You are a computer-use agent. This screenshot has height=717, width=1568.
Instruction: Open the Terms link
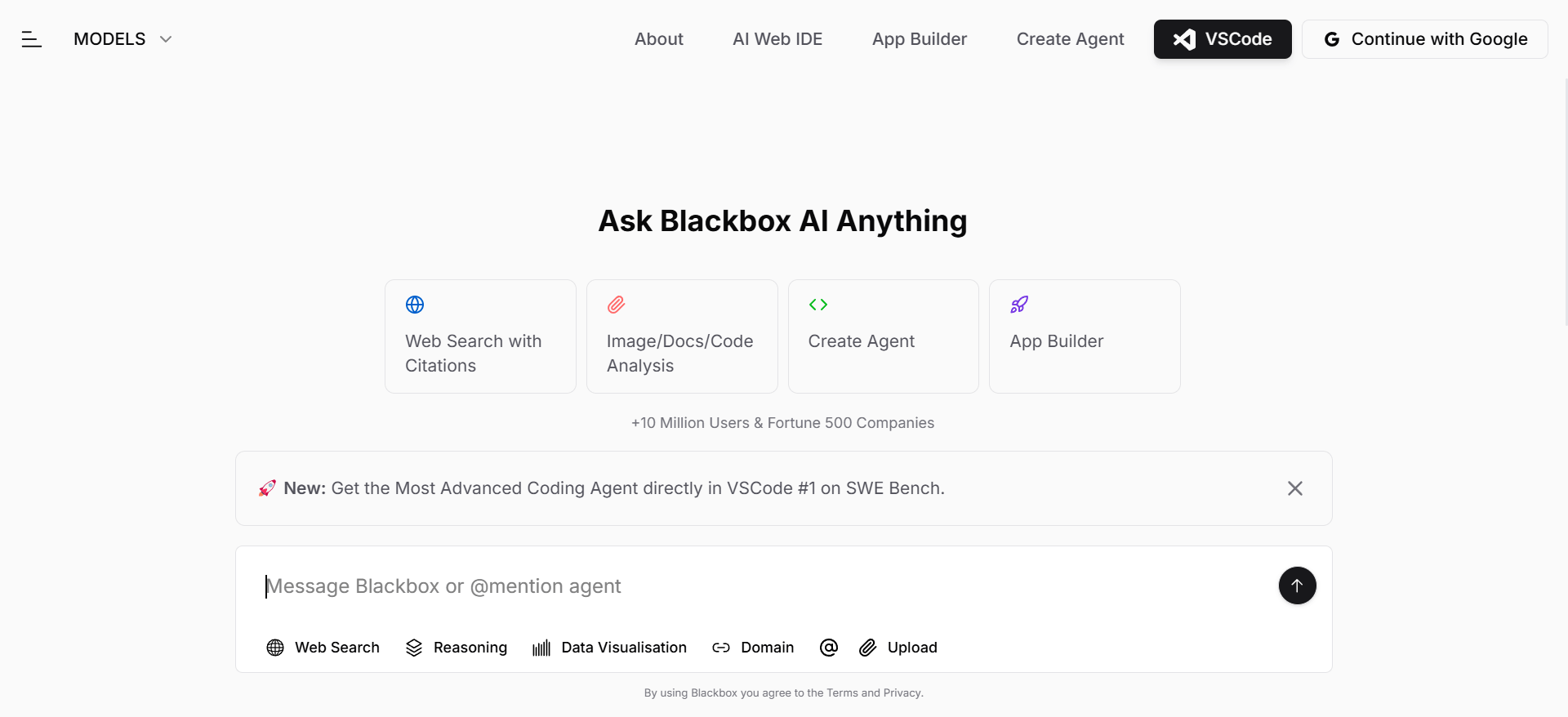(842, 693)
